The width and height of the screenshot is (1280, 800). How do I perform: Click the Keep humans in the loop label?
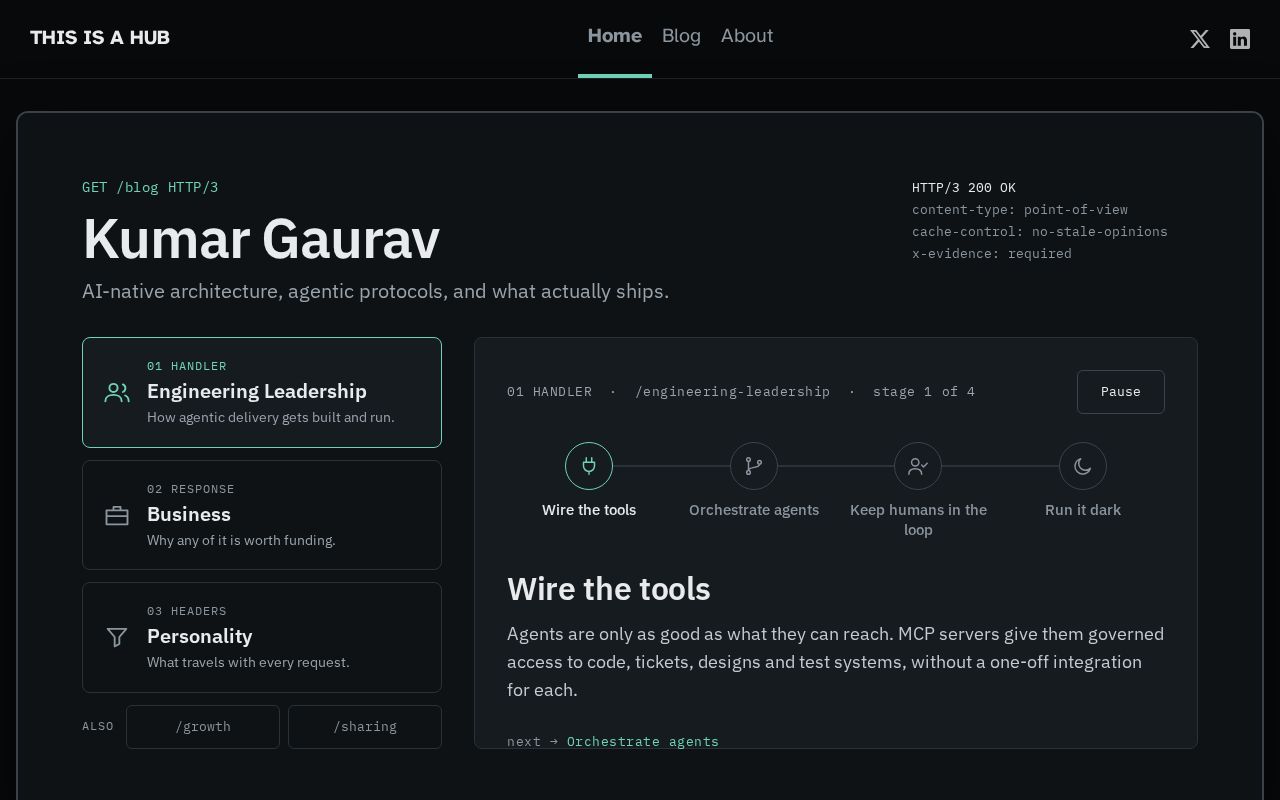pos(918,520)
